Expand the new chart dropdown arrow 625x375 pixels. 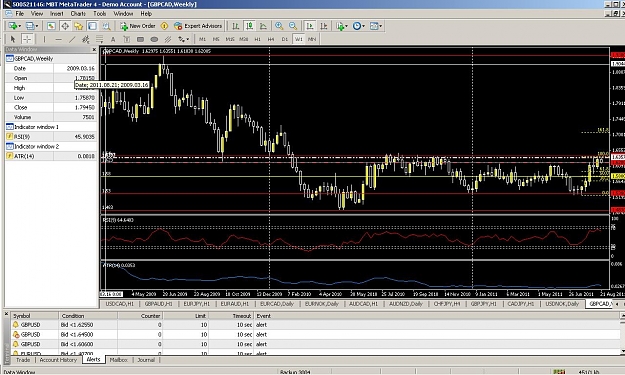(20, 26)
